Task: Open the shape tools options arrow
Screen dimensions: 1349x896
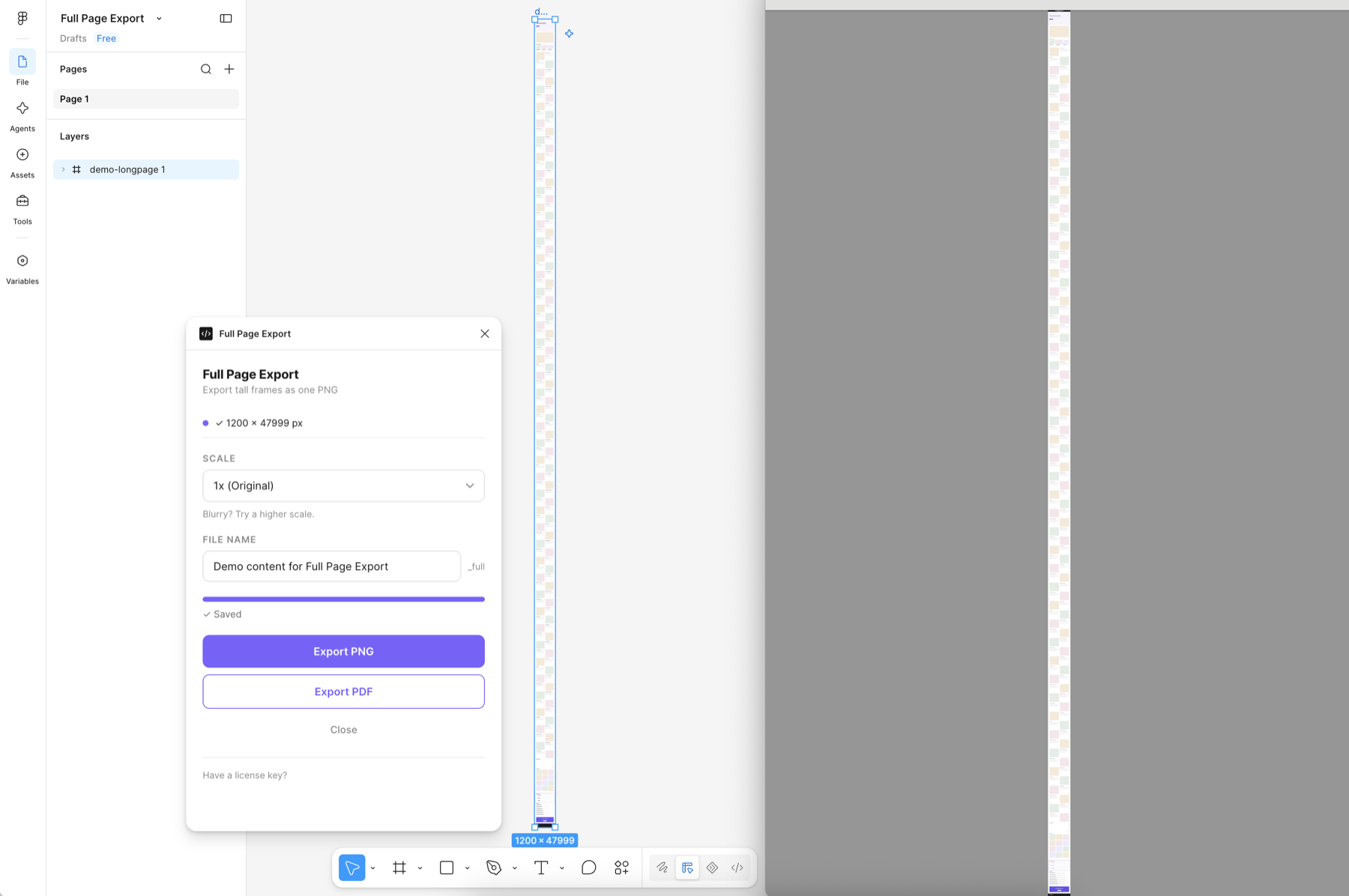Action: 467,868
